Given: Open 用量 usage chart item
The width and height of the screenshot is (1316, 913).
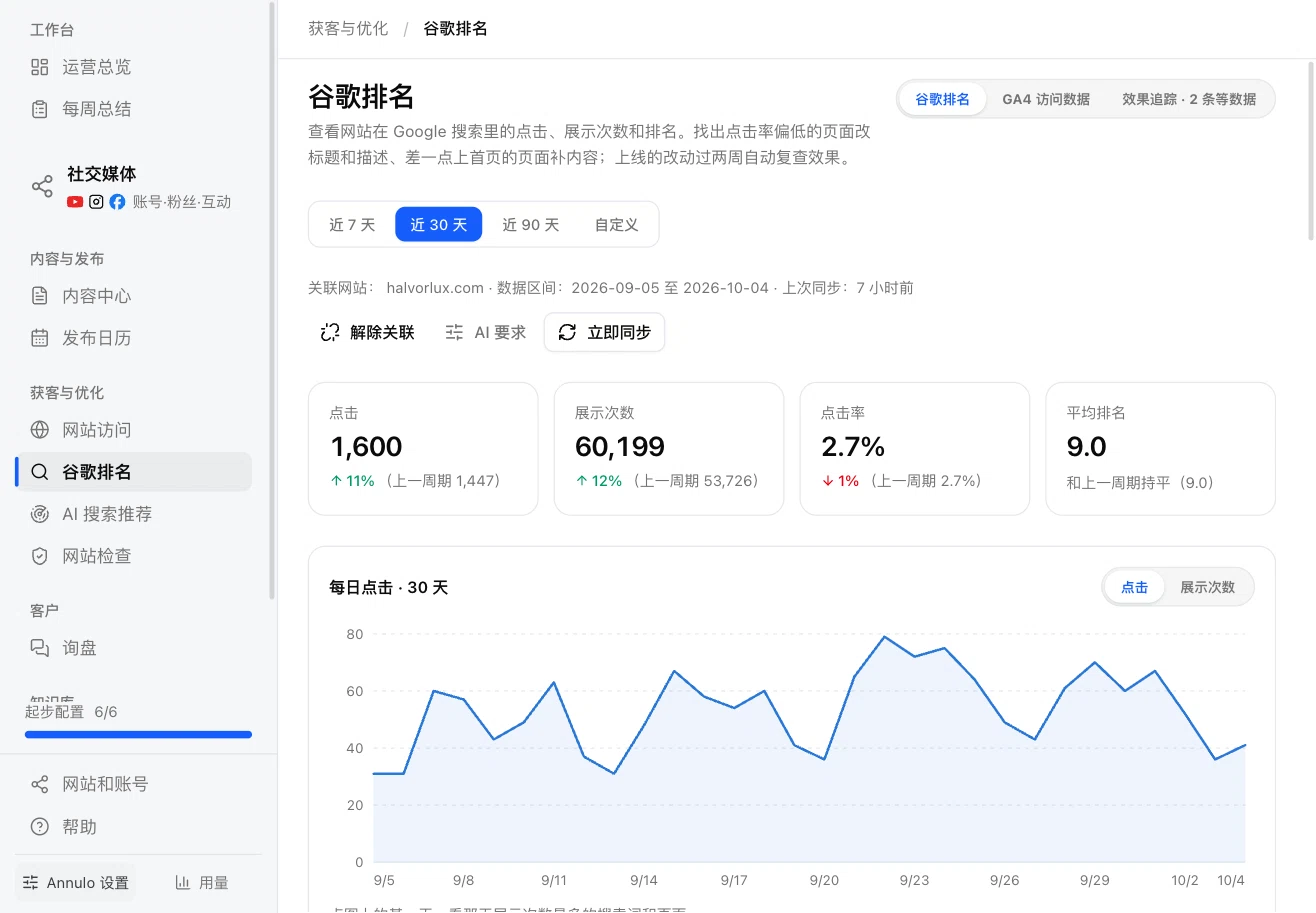Looking at the screenshot, I should pos(201,883).
